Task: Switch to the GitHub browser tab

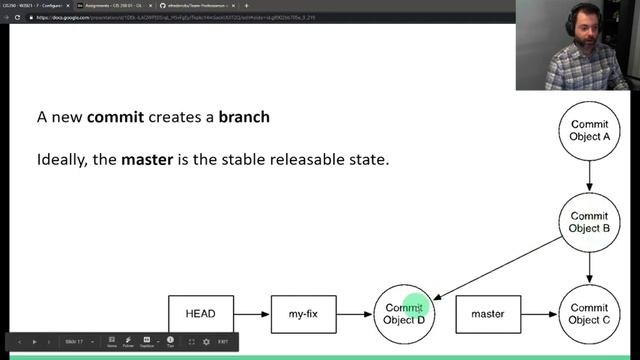Action: click(x=197, y=6)
